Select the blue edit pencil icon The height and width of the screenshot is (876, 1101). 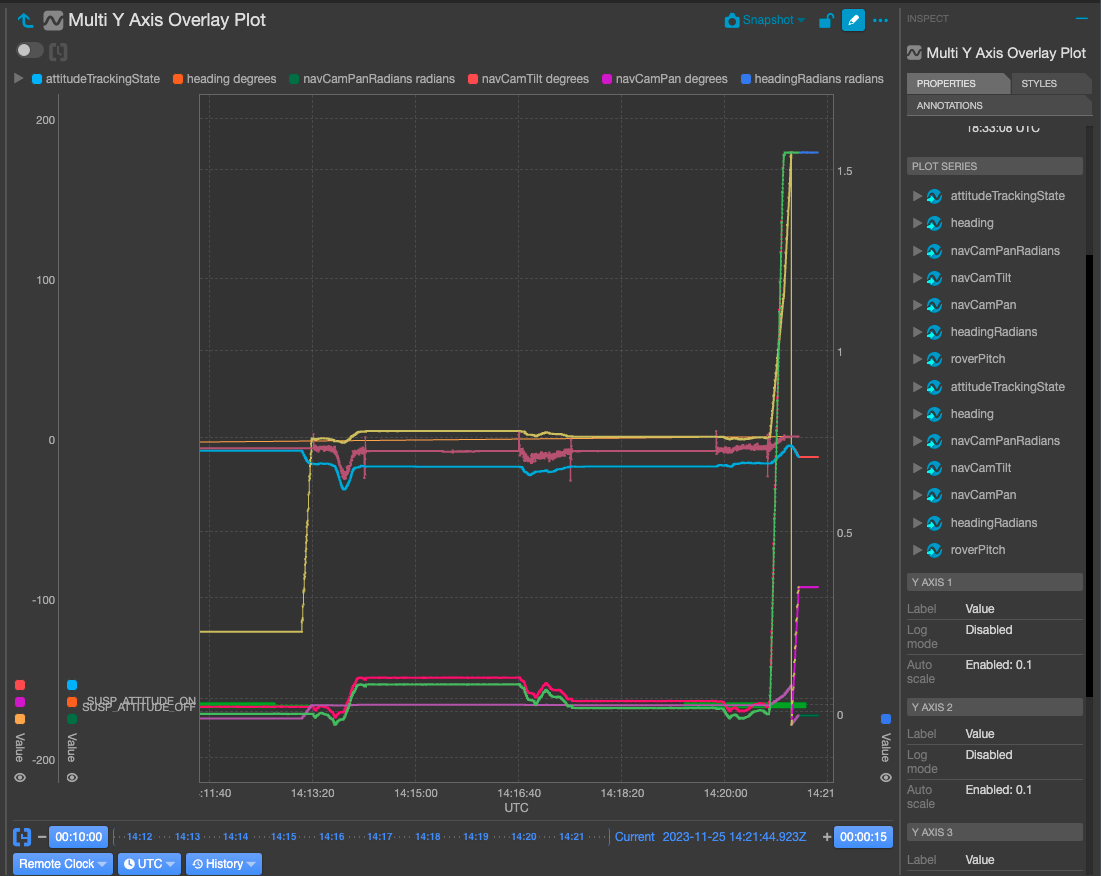853,20
